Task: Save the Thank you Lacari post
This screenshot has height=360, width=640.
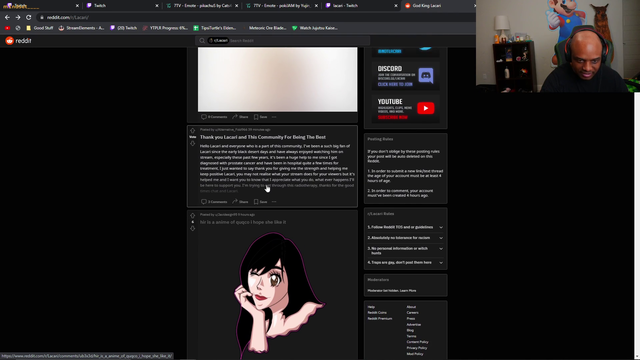Action: tap(260, 202)
